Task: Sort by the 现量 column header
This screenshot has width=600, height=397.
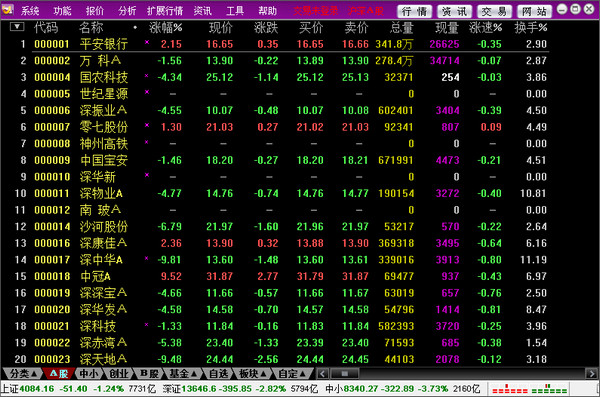Action: click(x=447, y=28)
